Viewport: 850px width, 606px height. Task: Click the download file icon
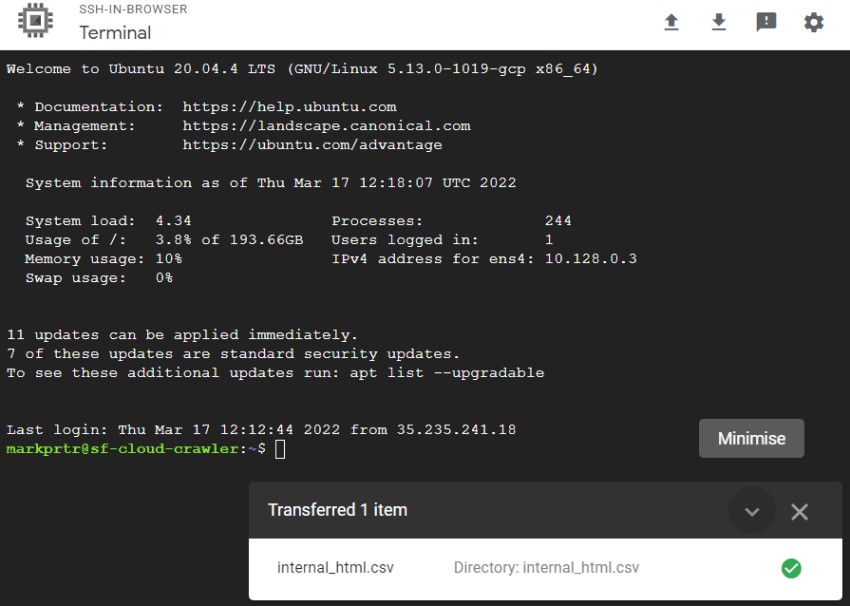coord(719,22)
